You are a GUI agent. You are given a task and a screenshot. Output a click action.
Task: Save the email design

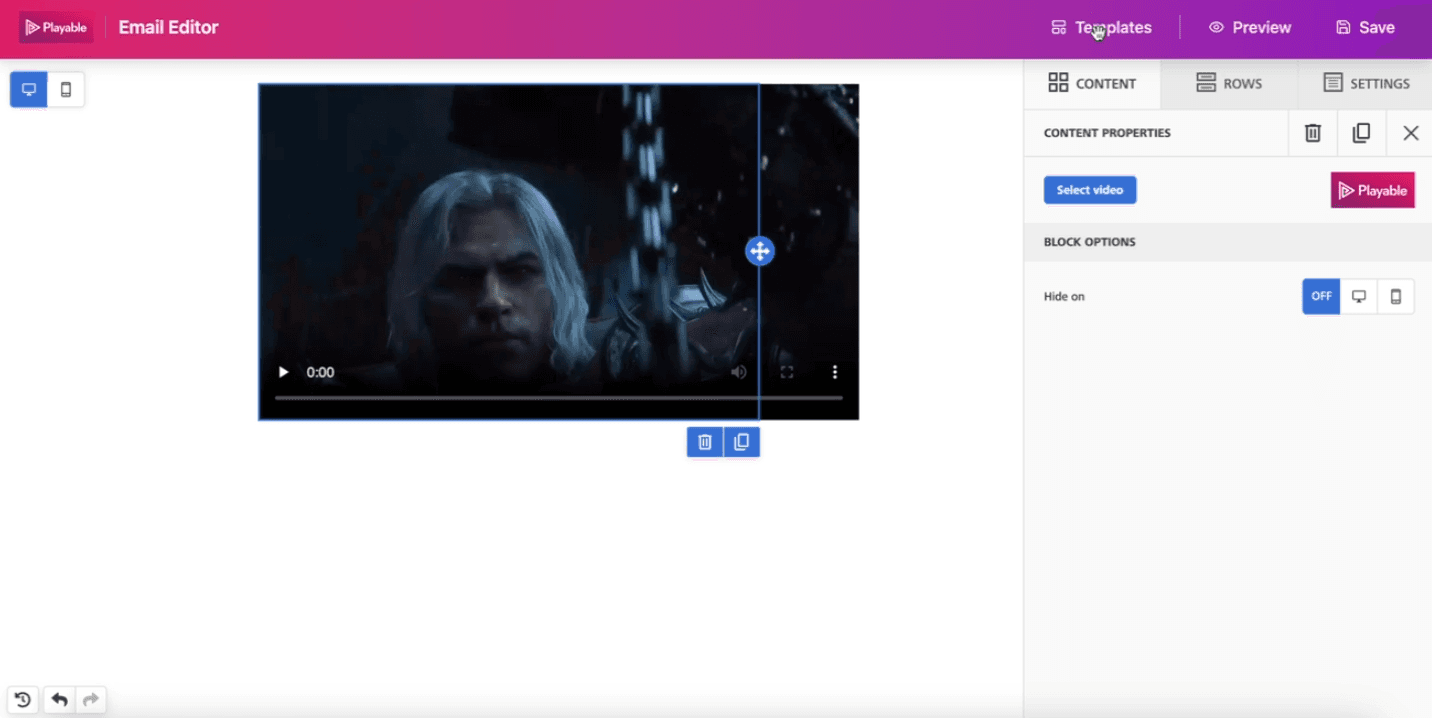(1365, 28)
